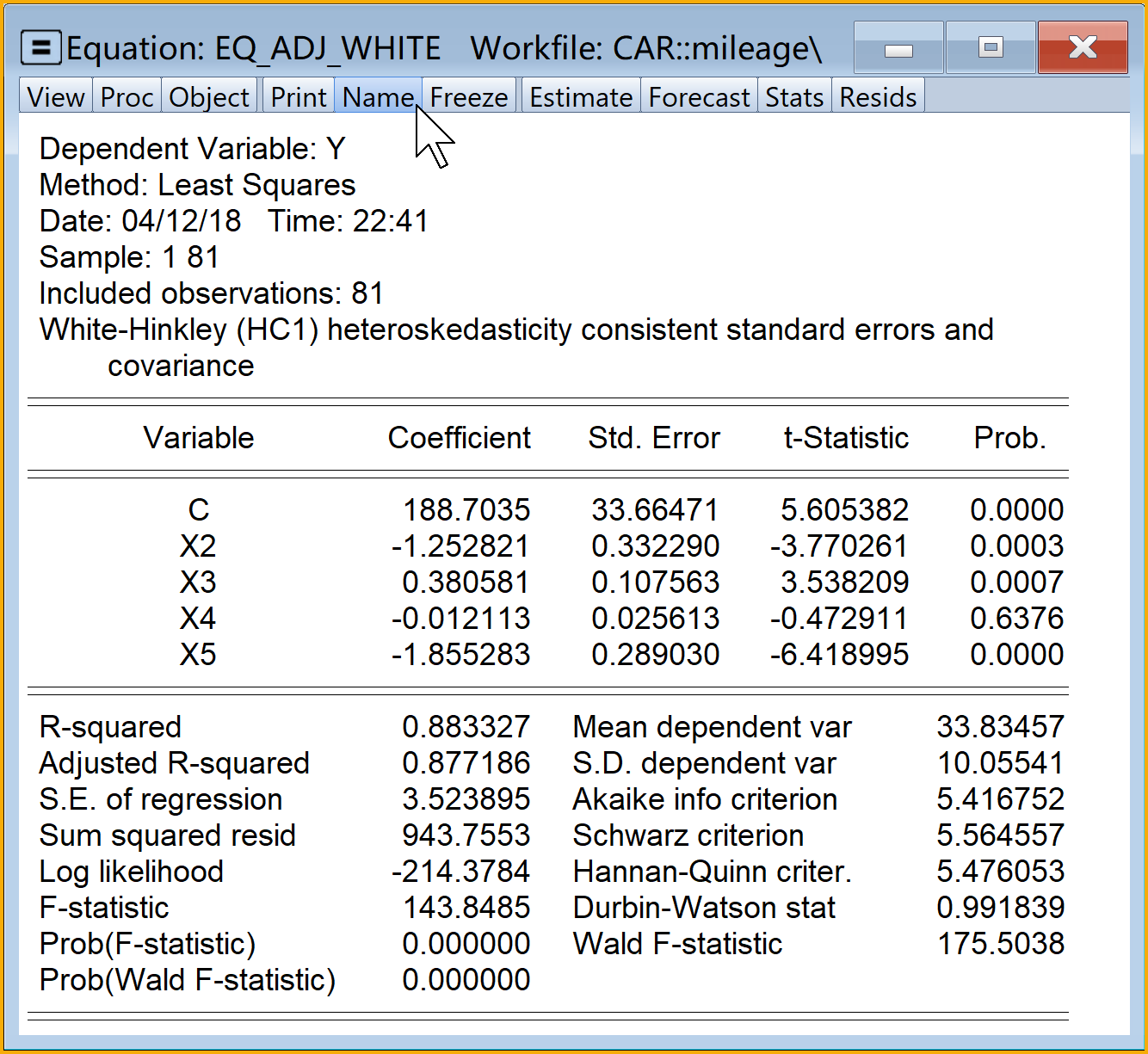1148x1054 pixels.
Task: Click the R-squared value 0.883327
Action: point(466,727)
